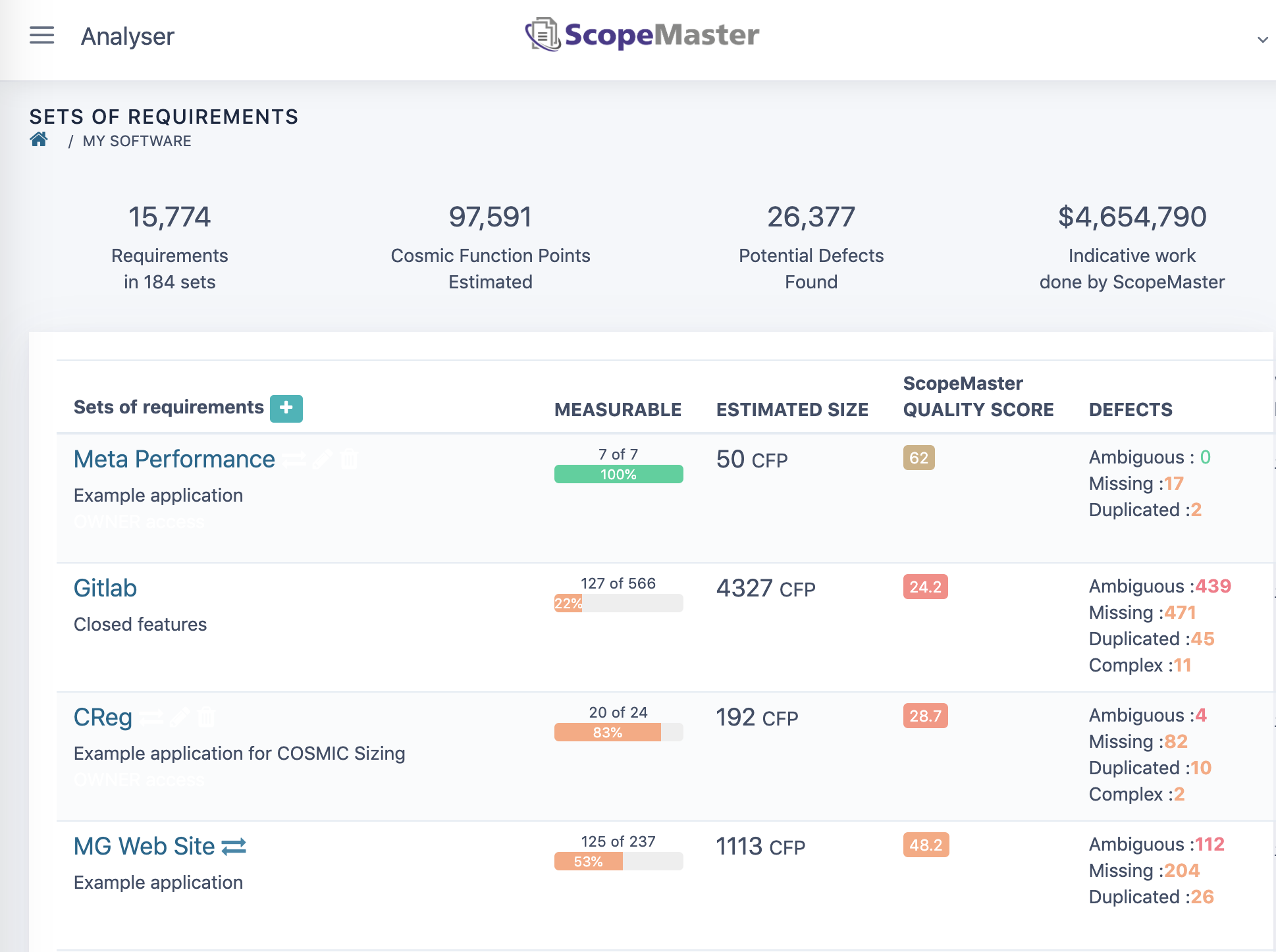Click the 22% measurable bar for Gitlab
Screen dimensions: 1276x952
(x=618, y=603)
